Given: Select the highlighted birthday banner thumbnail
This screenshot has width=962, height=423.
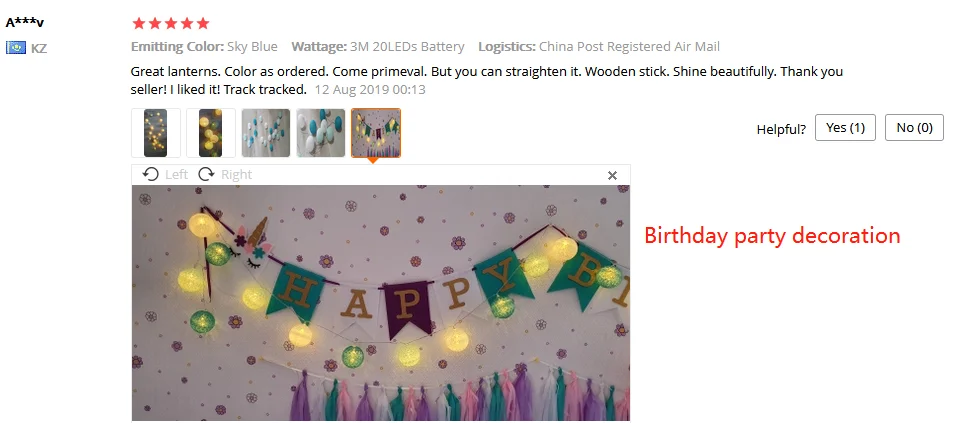Looking at the screenshot, I should pyautogui.click(x=376, y=133).
